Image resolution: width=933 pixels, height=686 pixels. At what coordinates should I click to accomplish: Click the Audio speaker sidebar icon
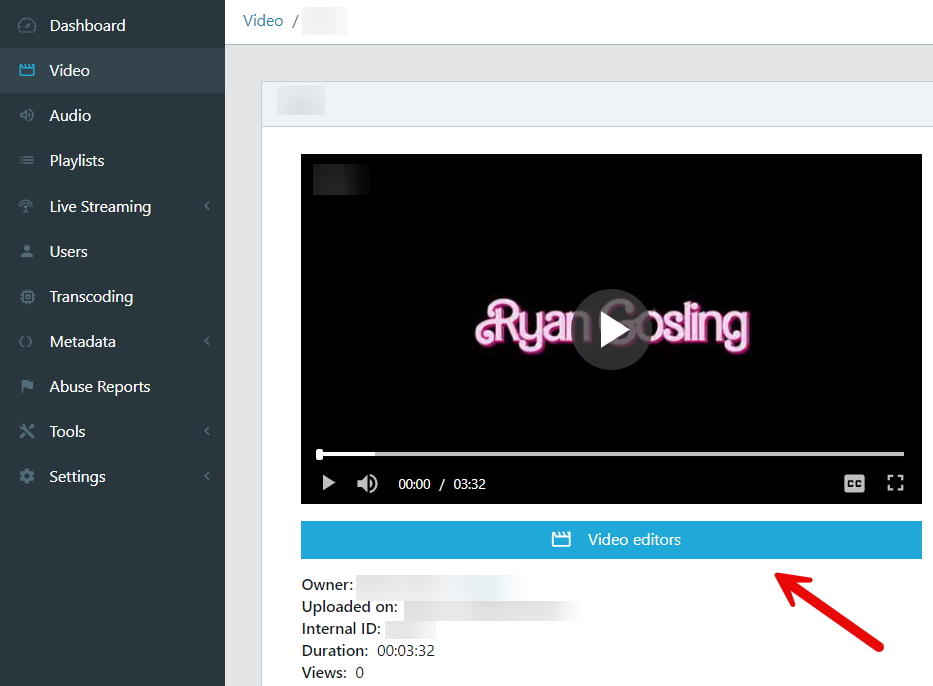pyautogui.click(x=27, y=115)
